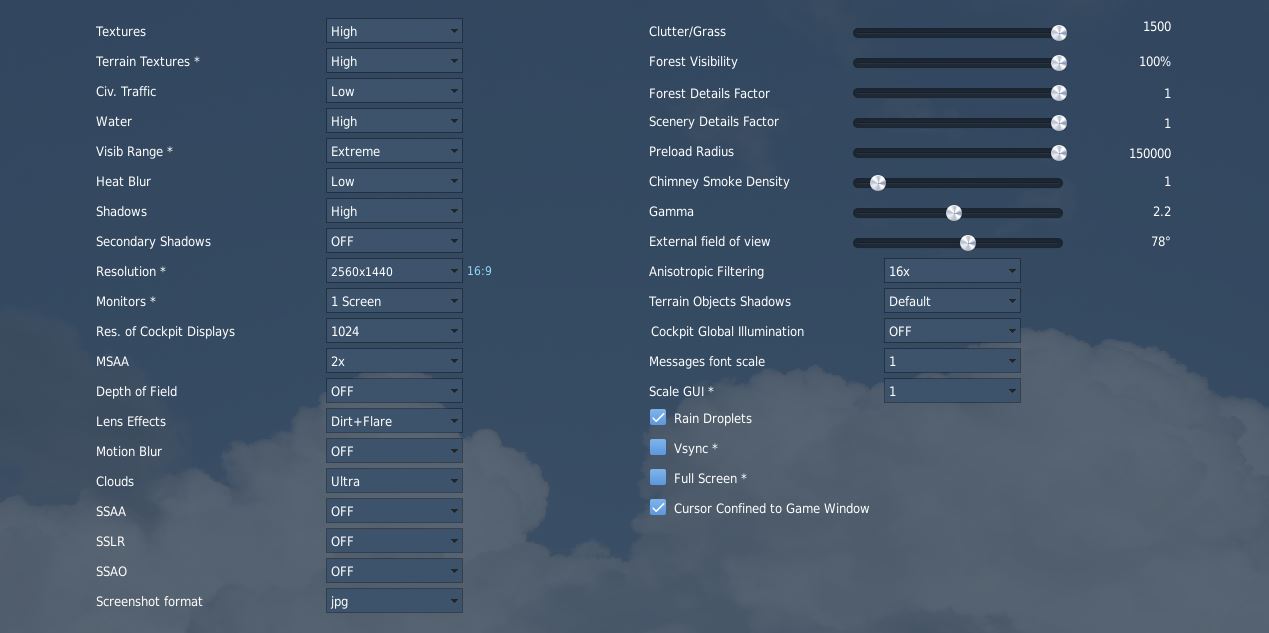1269x633 pixels.
Task: Click the Chimney Smoke Density slider handle
Action: [x=878, y=183]
